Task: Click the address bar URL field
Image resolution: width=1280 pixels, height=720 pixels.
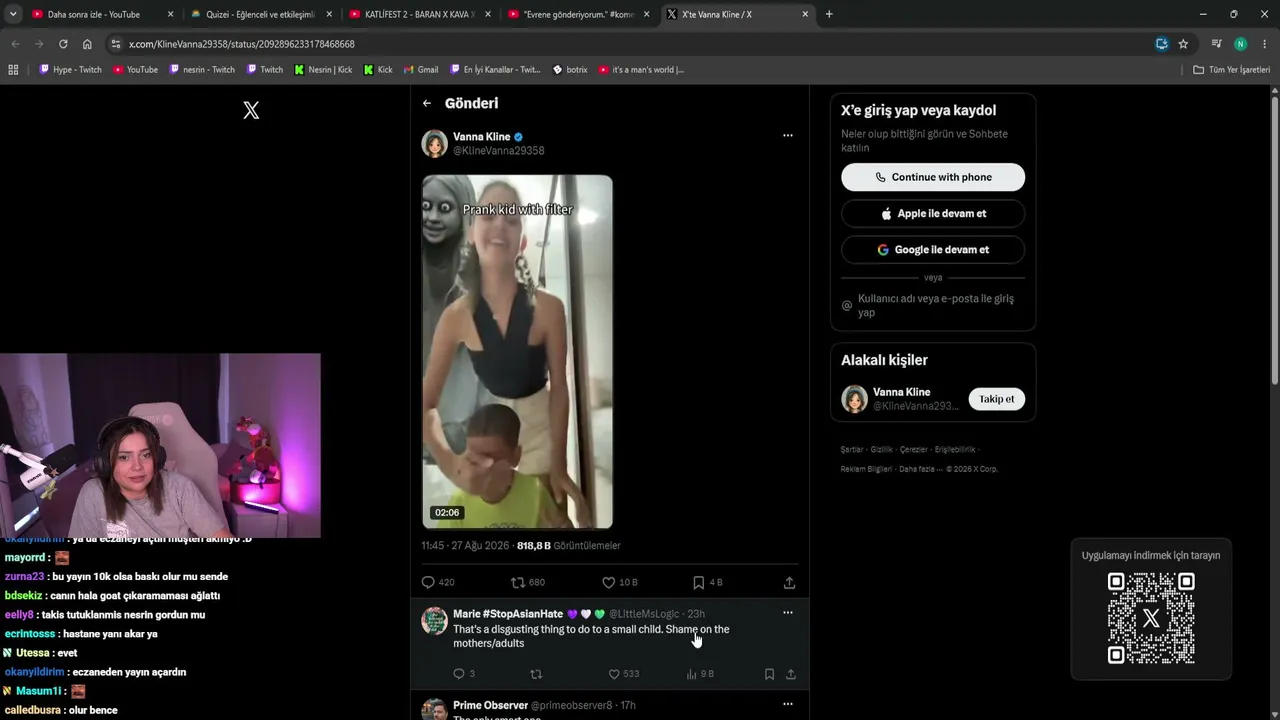Action: (x=635, y=44)
